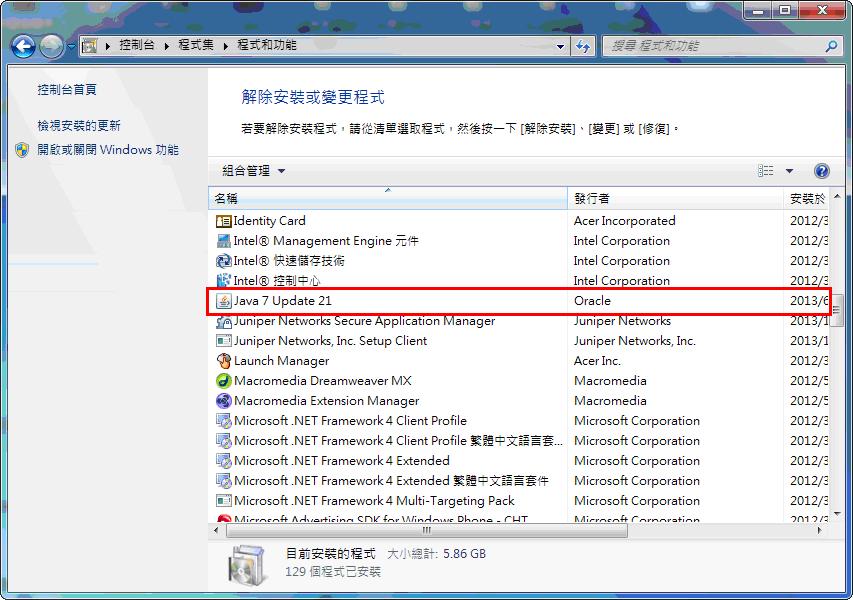This screenshot has width=853, height=600.
Task: Open the 檢視安裝的更新 link
Action: 79,126
